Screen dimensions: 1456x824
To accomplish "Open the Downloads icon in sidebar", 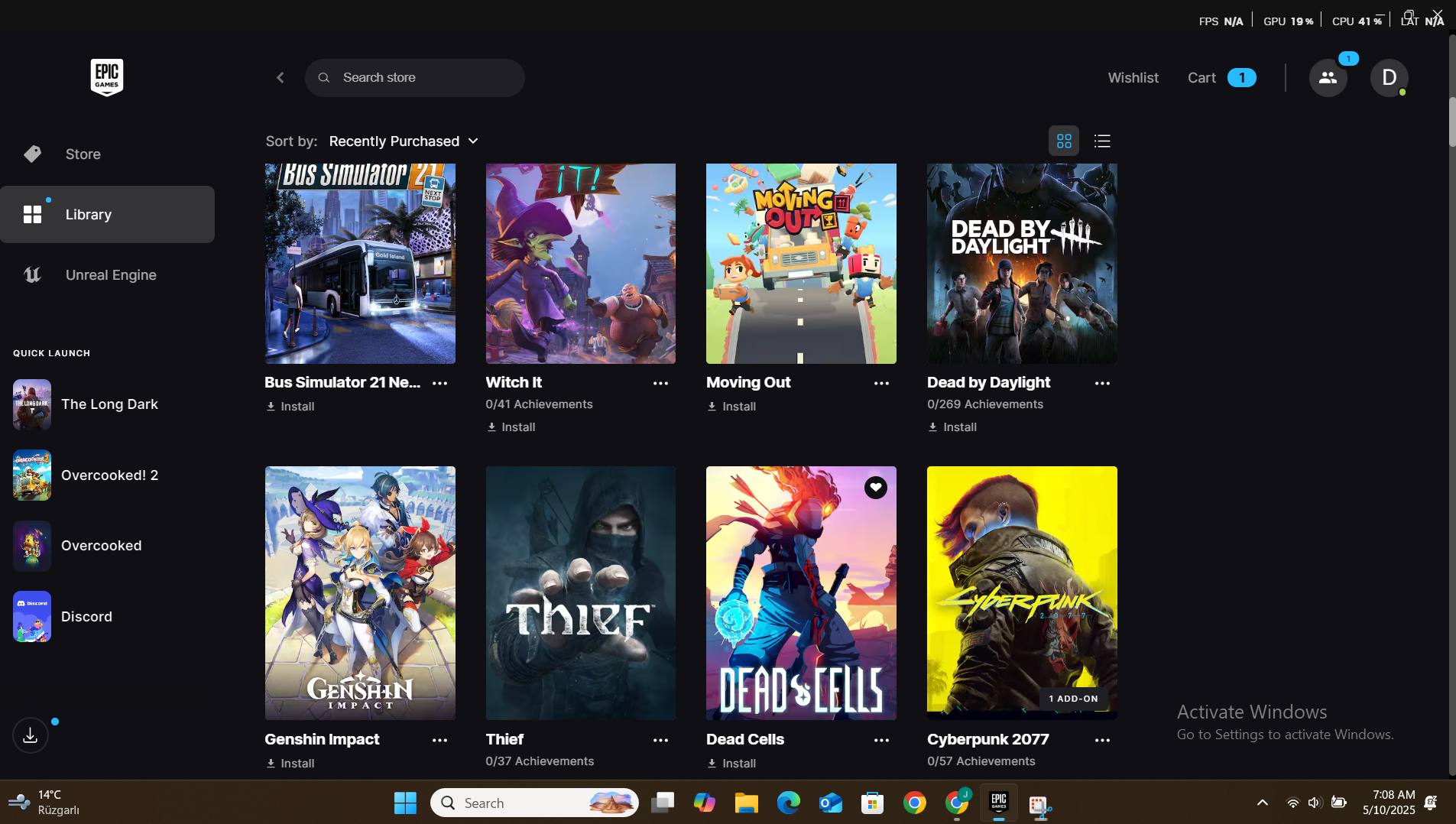I will pos(31,735).
